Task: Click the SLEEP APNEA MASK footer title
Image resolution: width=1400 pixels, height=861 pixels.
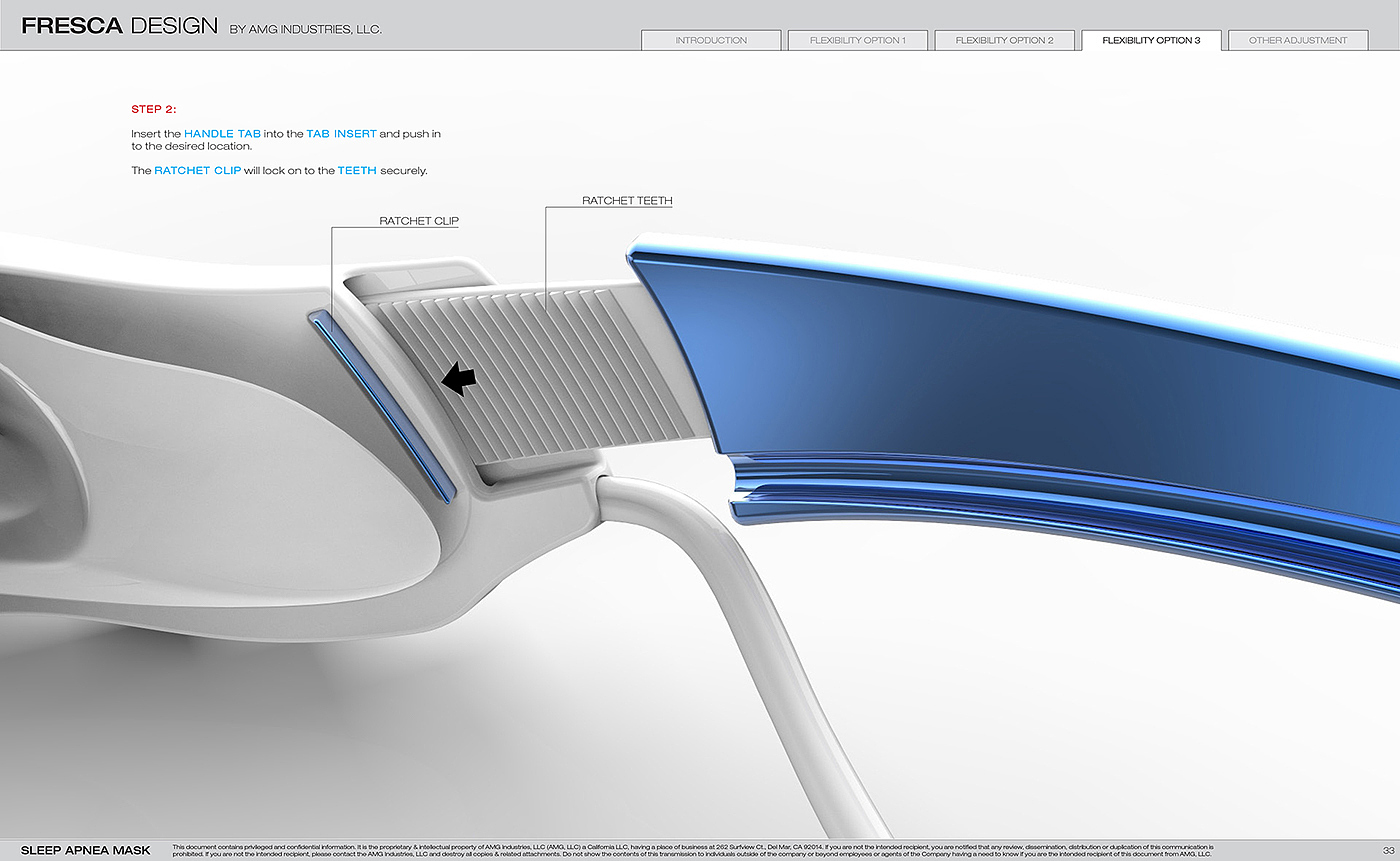Action: pyautogui.click(x=85, y=851)
